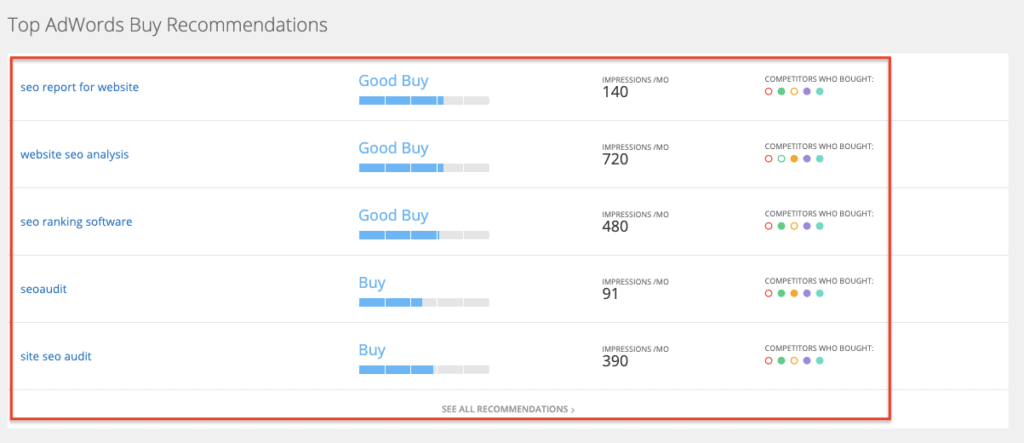Click the 390 impressions value for site seo audit
This screenshot has height=443, width=1024.
point(615,361)
